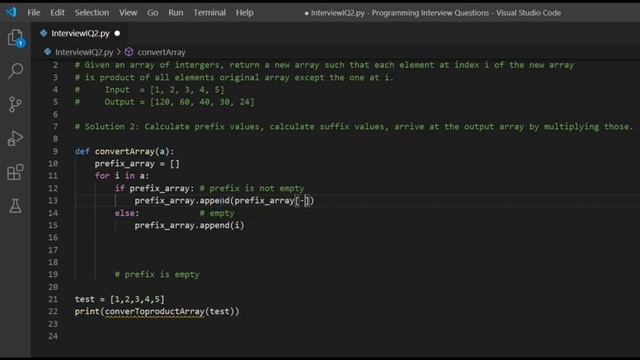Click unsaved dot on InterviewIQ2.py tab

point(117,33)
